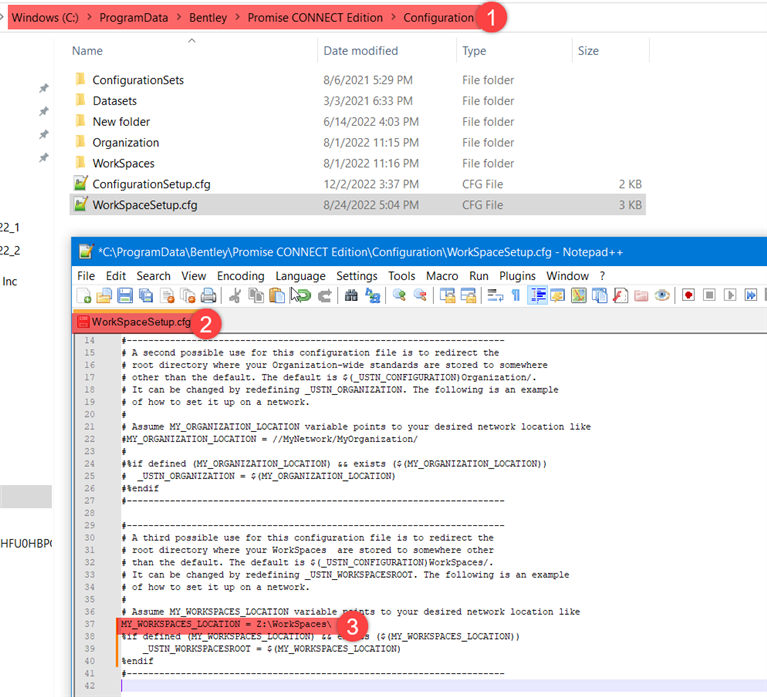Toggle Synchronize Horizontal Scrolling
Image resolution: width=767 pixels, height=697 pixels.
(468, 295)
